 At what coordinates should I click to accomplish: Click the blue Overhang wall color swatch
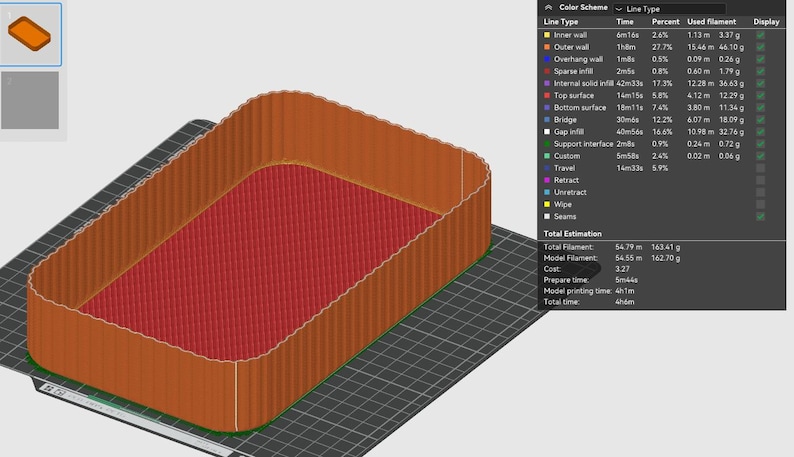(x=547, y=59)
